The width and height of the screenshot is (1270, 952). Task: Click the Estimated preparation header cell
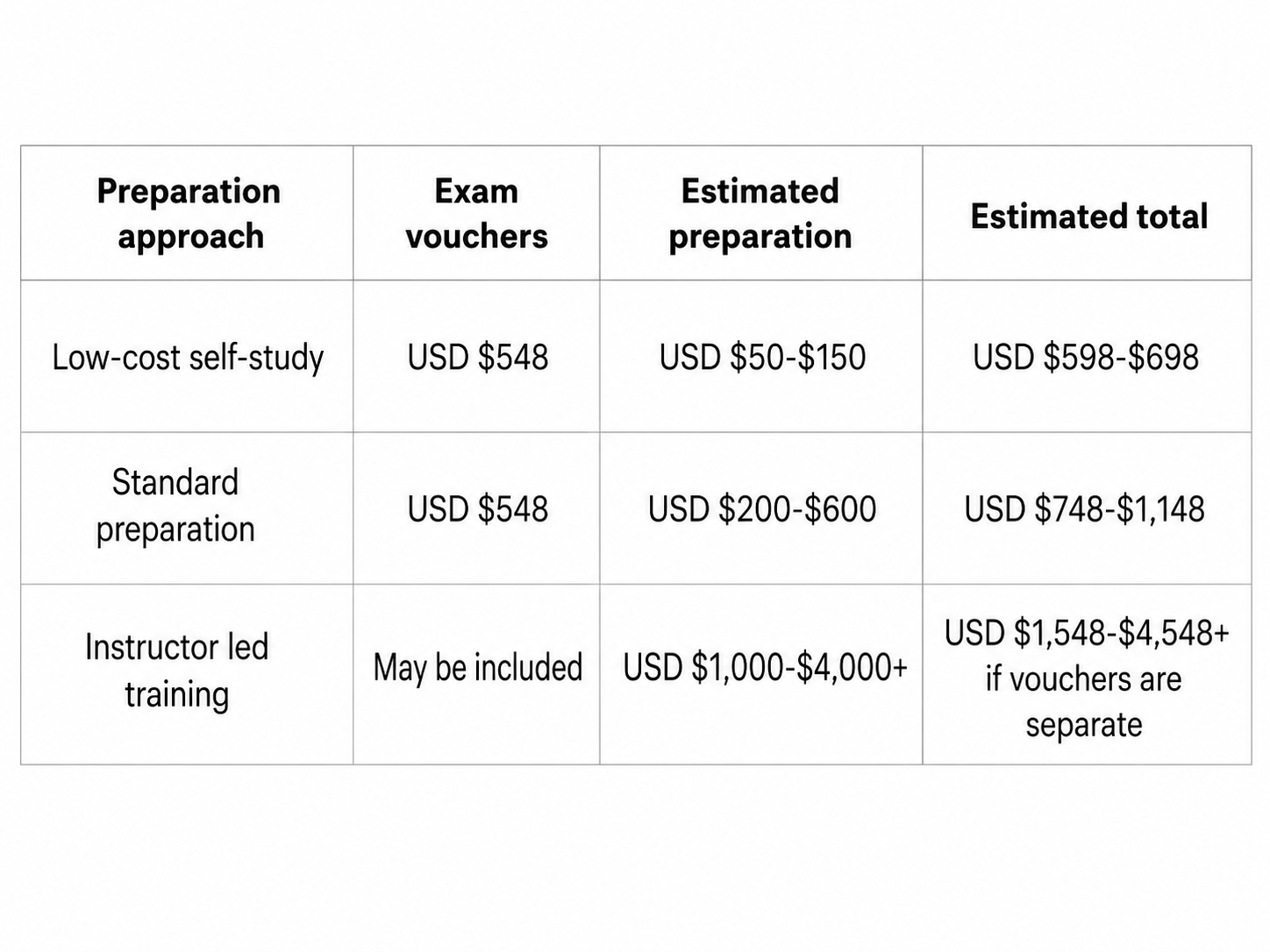(760, 213)
